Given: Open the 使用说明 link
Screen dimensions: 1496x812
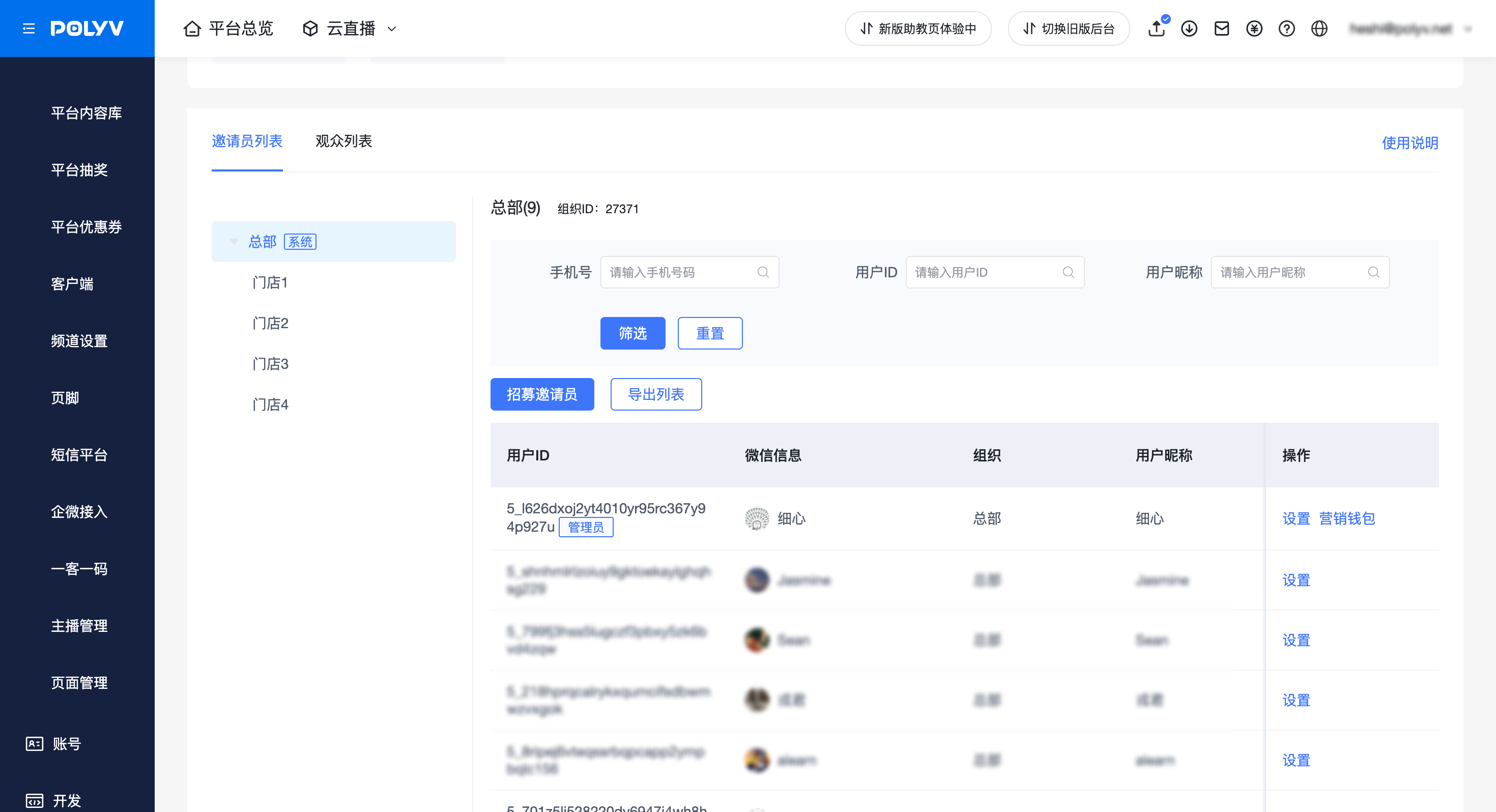Looking at the screenshot, I should point(1409,143).
